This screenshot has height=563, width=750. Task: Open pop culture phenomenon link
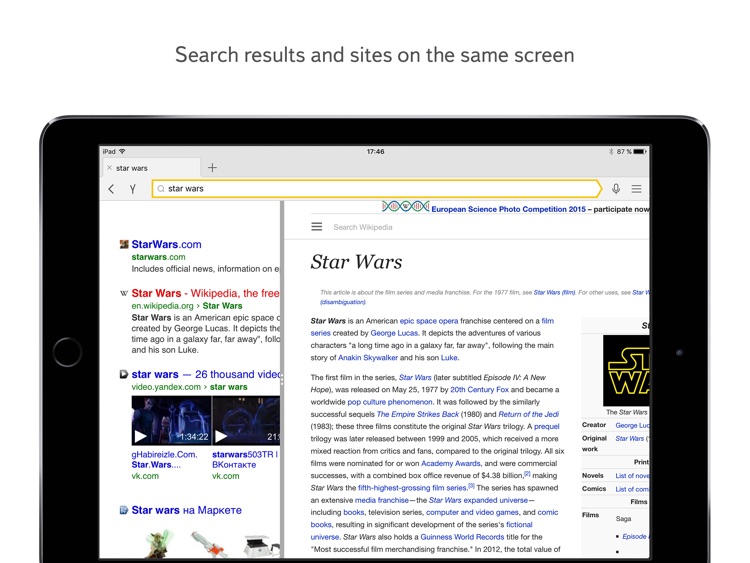coord(390,402)
